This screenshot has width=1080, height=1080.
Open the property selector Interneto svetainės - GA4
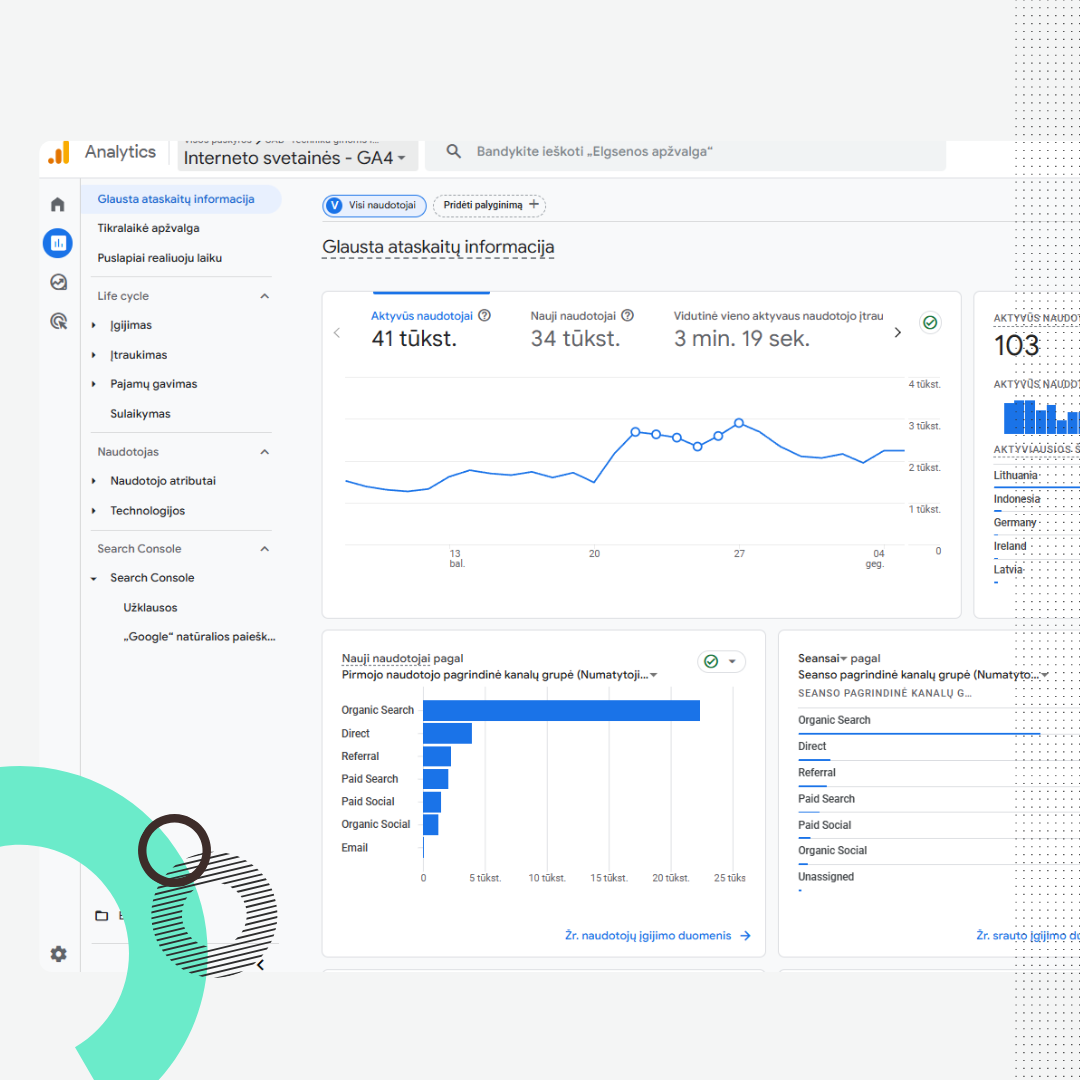pos(295,158)
